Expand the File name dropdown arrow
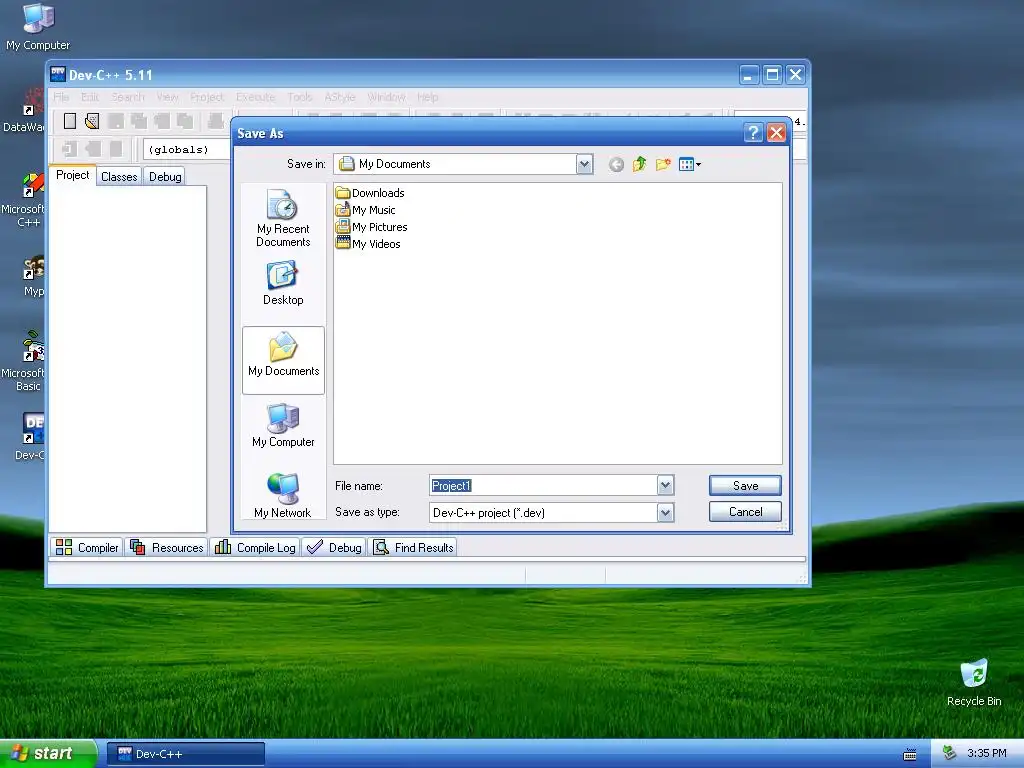This screenshot has height=768, width=1024. pyautogui.click(x=665, y=485)
